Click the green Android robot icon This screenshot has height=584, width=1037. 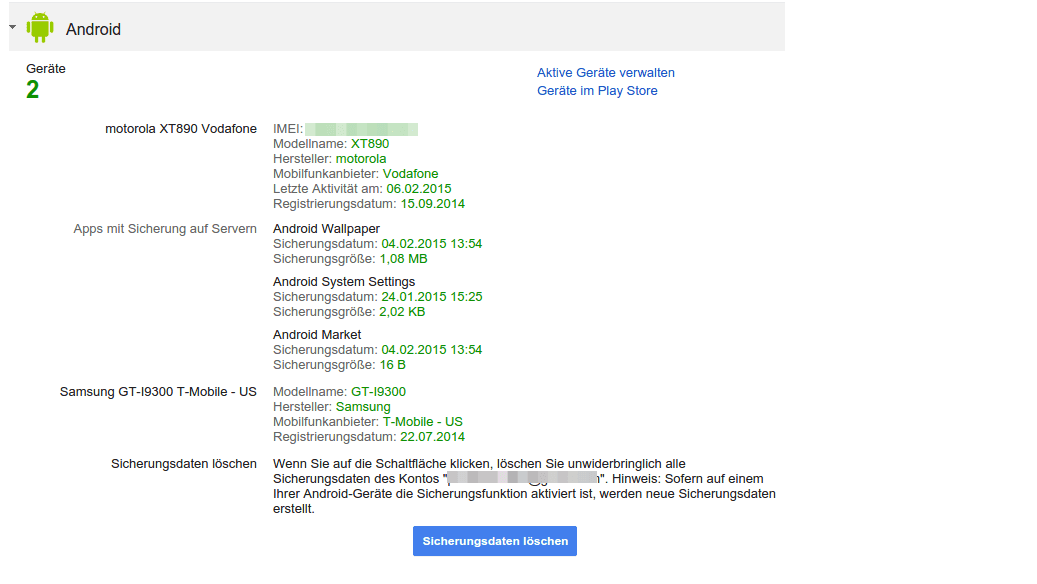[40, 28]
